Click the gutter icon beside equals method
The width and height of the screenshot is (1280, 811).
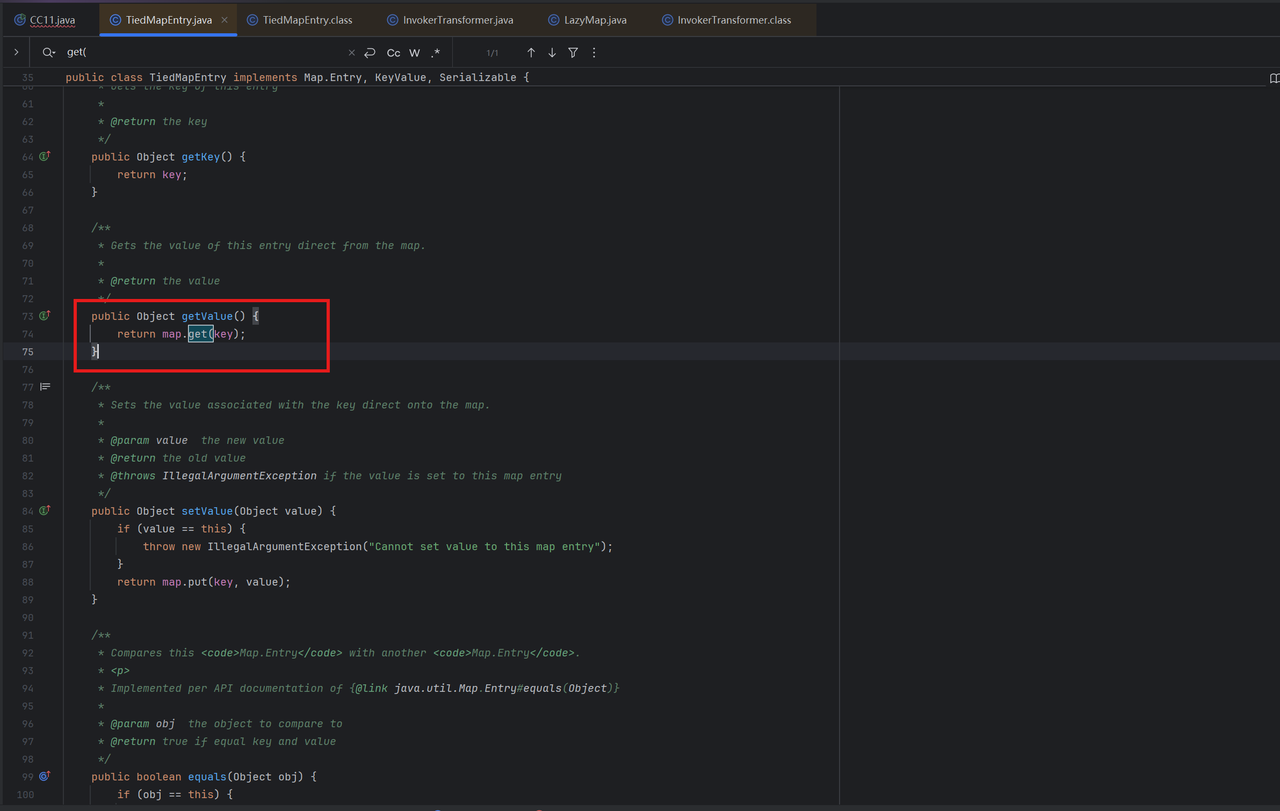pyautogui.click(x=45, y=777)
